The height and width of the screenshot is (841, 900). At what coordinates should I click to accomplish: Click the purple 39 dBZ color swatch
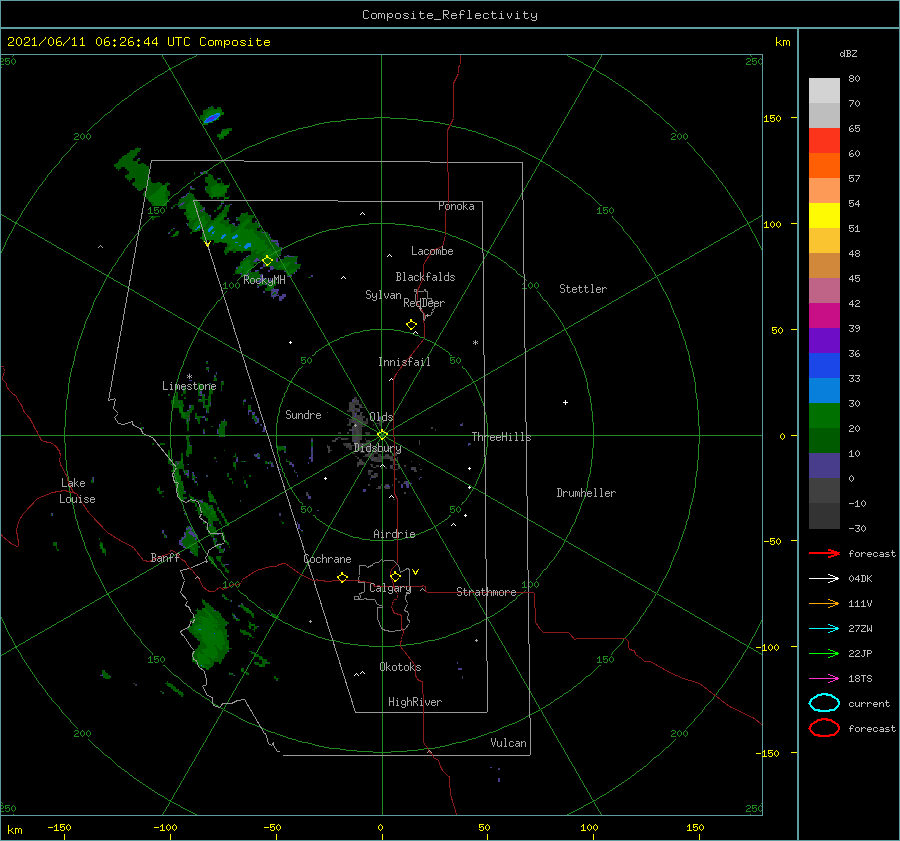point(824,340)
